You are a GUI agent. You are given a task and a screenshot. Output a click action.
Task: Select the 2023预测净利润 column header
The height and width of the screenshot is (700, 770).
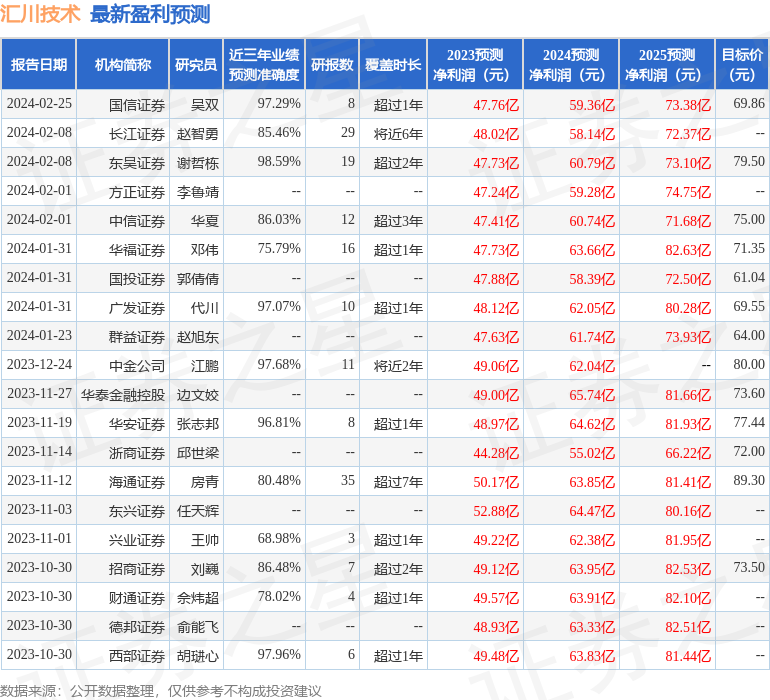tap(475, 64)
